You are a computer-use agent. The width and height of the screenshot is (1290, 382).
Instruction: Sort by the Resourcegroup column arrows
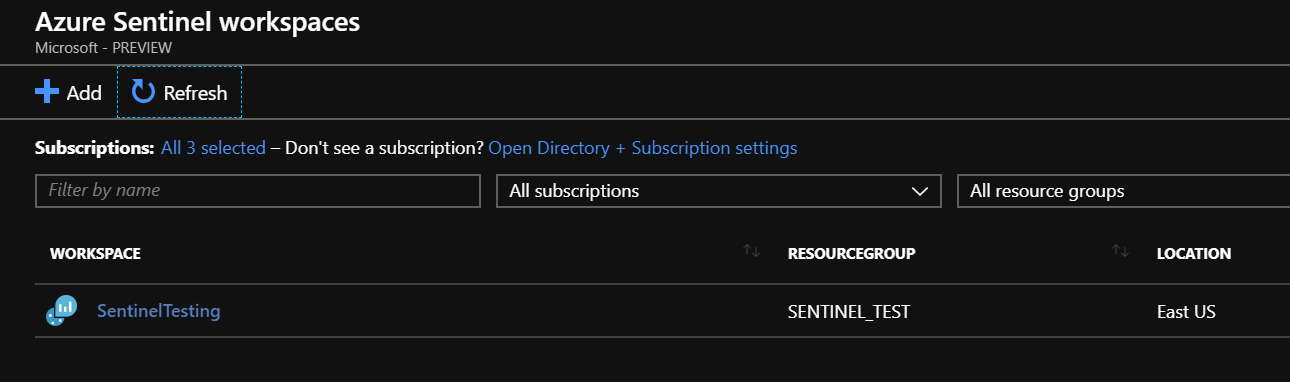[x=1121, y=250]
